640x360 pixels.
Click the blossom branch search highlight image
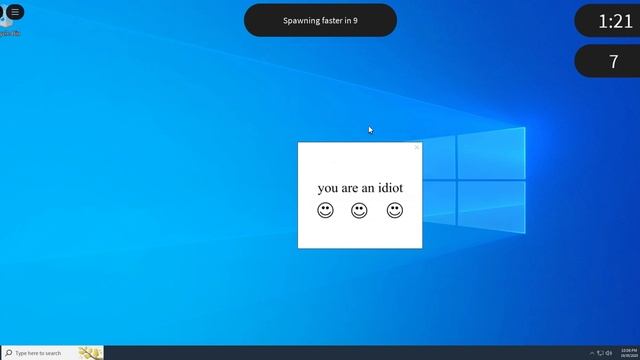point(90,353)
